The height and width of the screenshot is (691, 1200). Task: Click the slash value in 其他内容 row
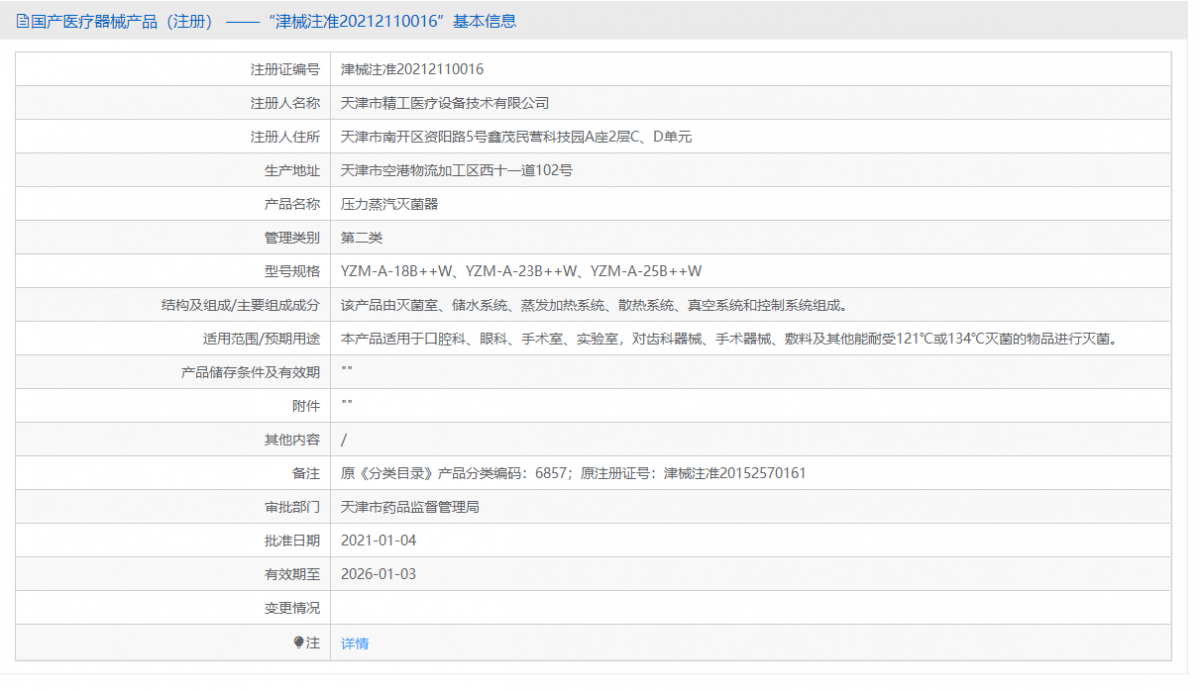pyautogui.click(x=344, y=440)
